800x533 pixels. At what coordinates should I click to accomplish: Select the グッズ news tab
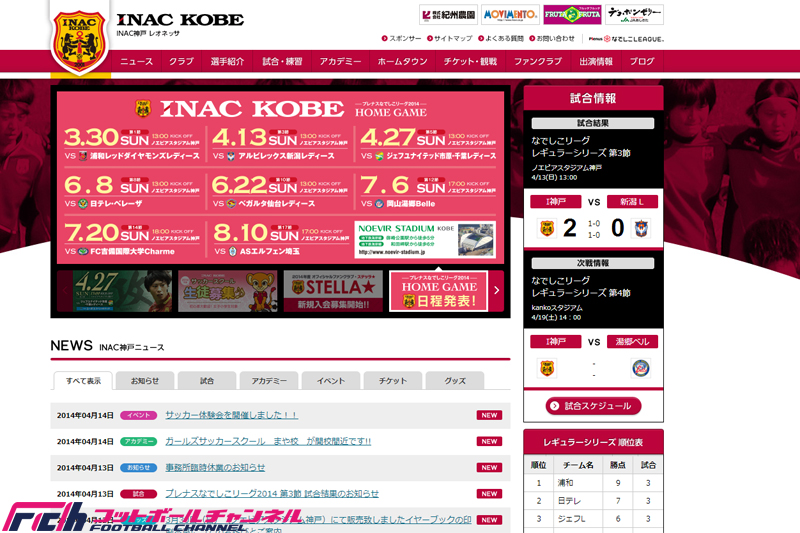[x=455, y=380]
